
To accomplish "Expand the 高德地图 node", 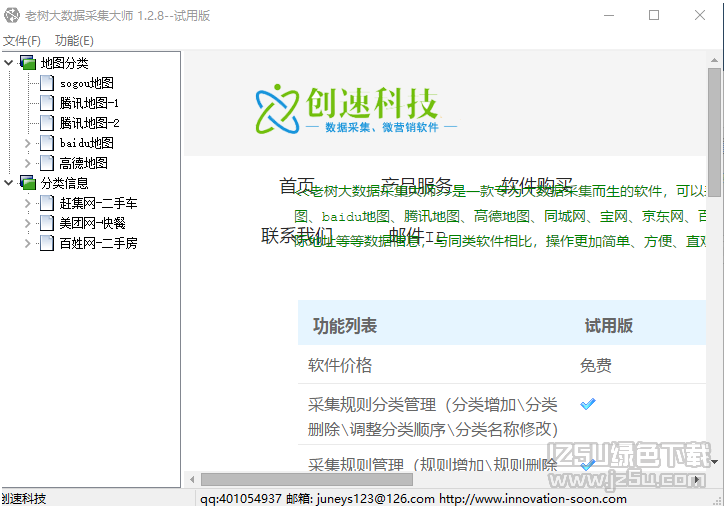I will [x=27, y=163].
